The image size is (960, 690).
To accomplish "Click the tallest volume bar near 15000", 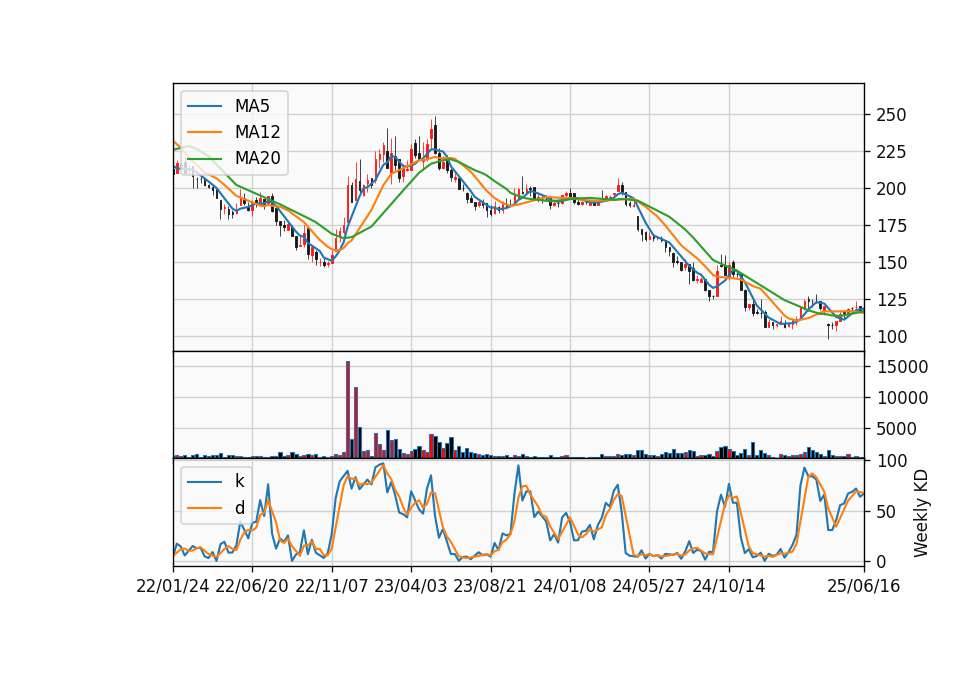I will pos(348,410).
